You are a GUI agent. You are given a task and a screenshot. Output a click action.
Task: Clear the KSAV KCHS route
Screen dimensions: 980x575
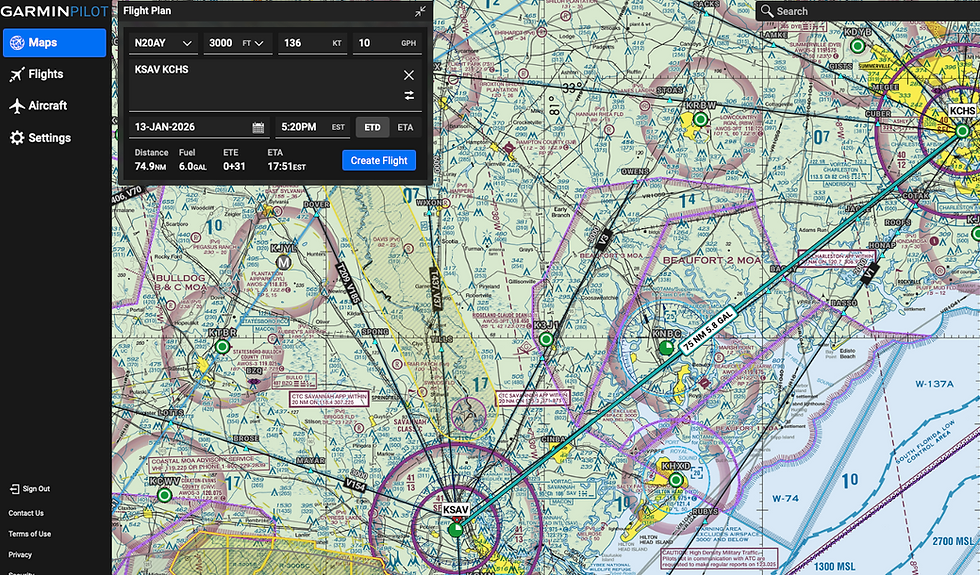coord(409,75)
